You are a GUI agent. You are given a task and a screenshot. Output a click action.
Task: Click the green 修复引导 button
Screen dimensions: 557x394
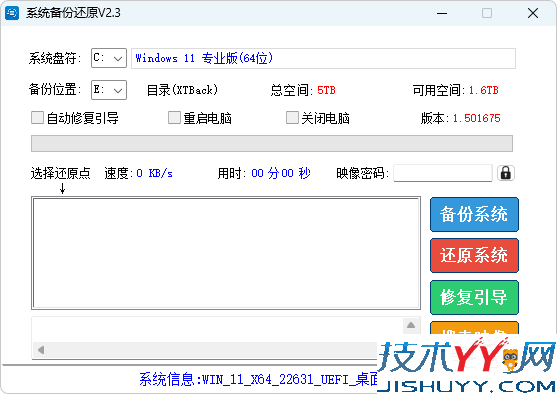[x=474, y=297]
